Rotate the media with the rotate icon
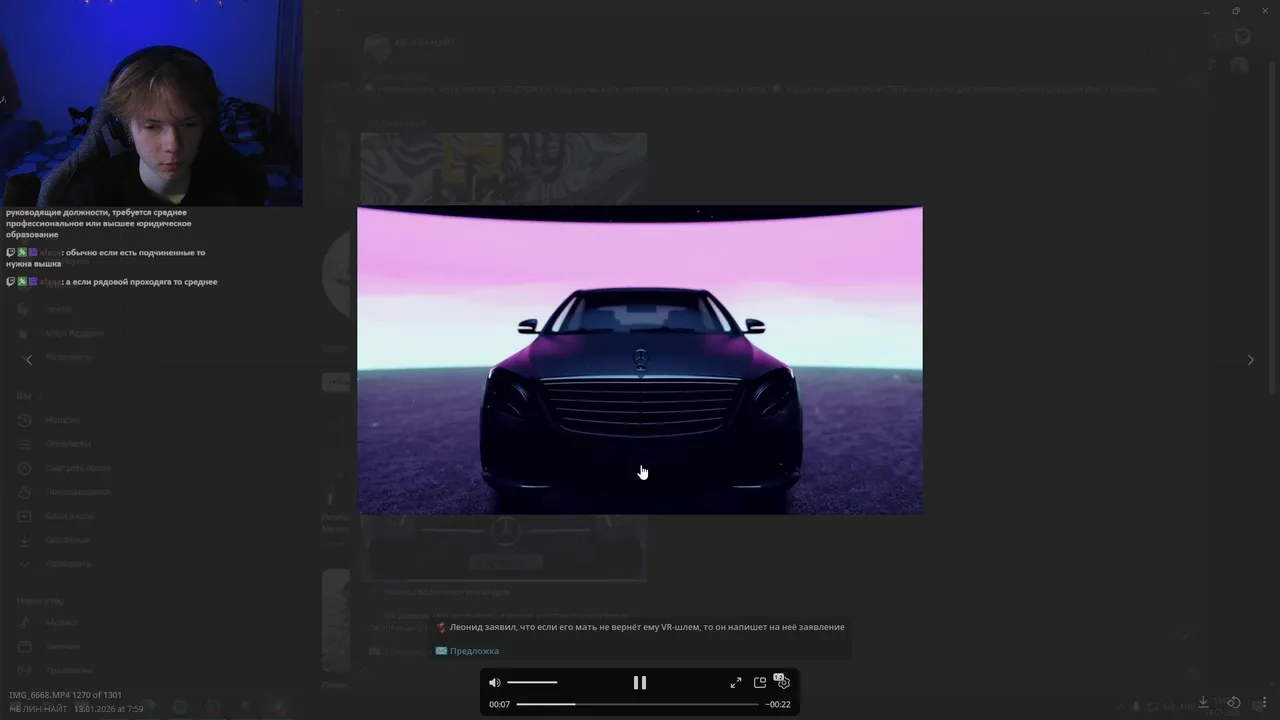Image resolution: width=1280 pixels, height=720 pixels. (1234, 703)
